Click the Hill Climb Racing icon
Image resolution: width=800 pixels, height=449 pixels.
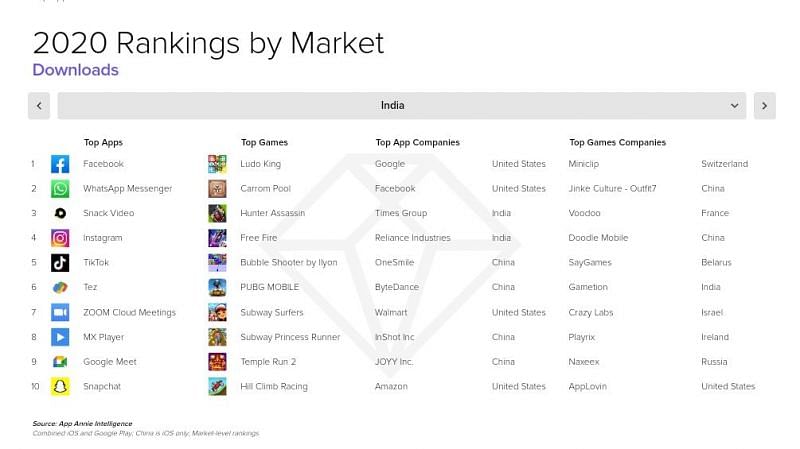217,386
